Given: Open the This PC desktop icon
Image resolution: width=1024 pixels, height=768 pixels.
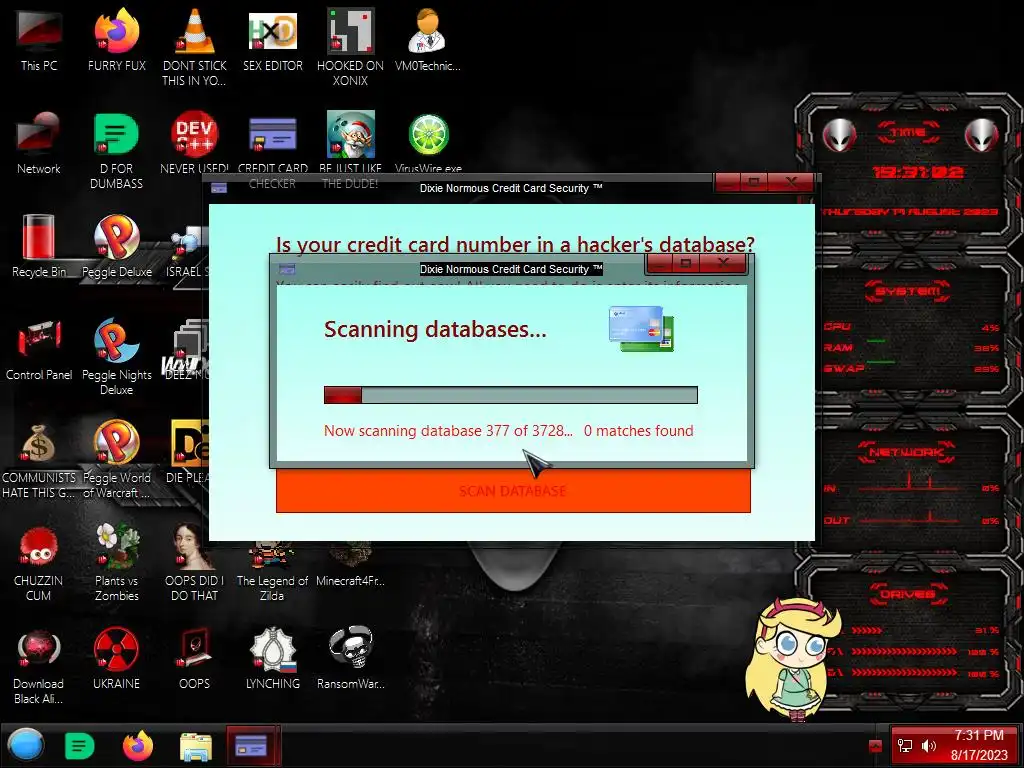Looking at the screenshot, I should pos(39,39).
